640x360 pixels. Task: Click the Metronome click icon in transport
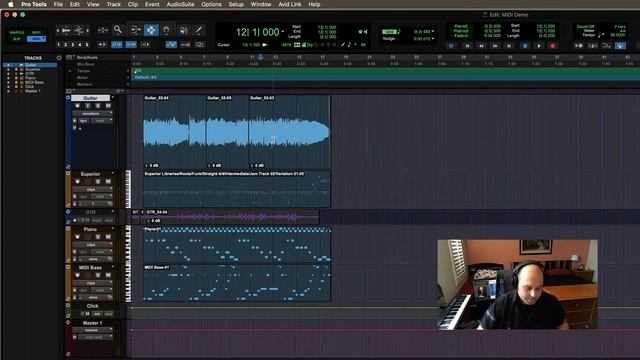pyautogui.click(x=593, y=46)
